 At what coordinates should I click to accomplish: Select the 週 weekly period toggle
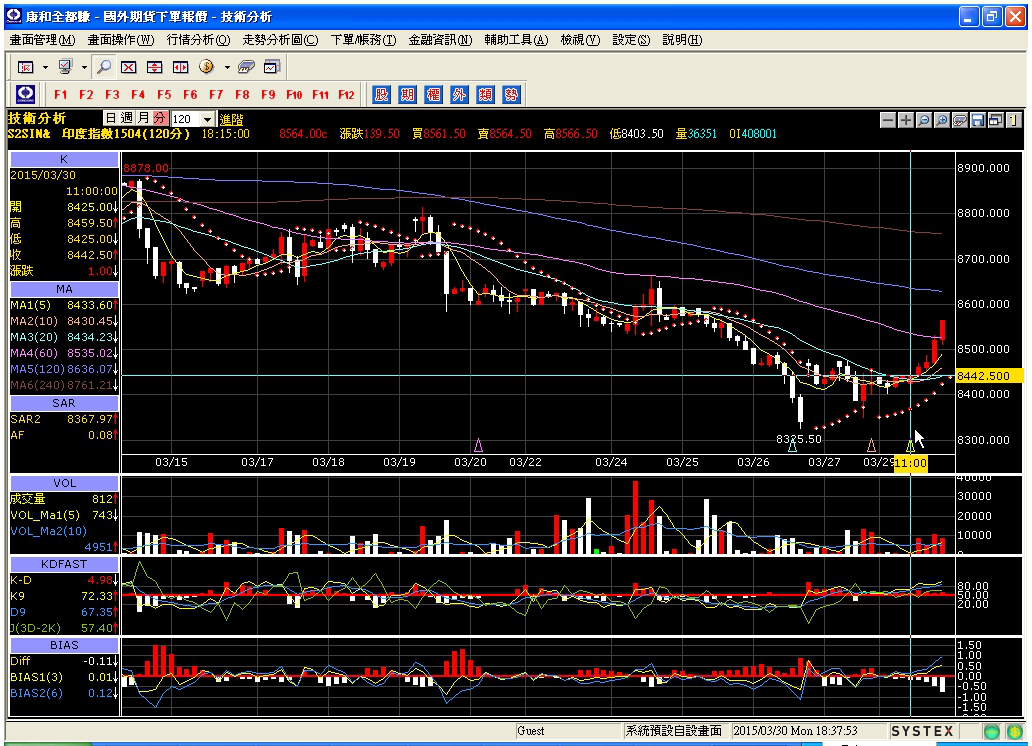(x=127, y=118)
